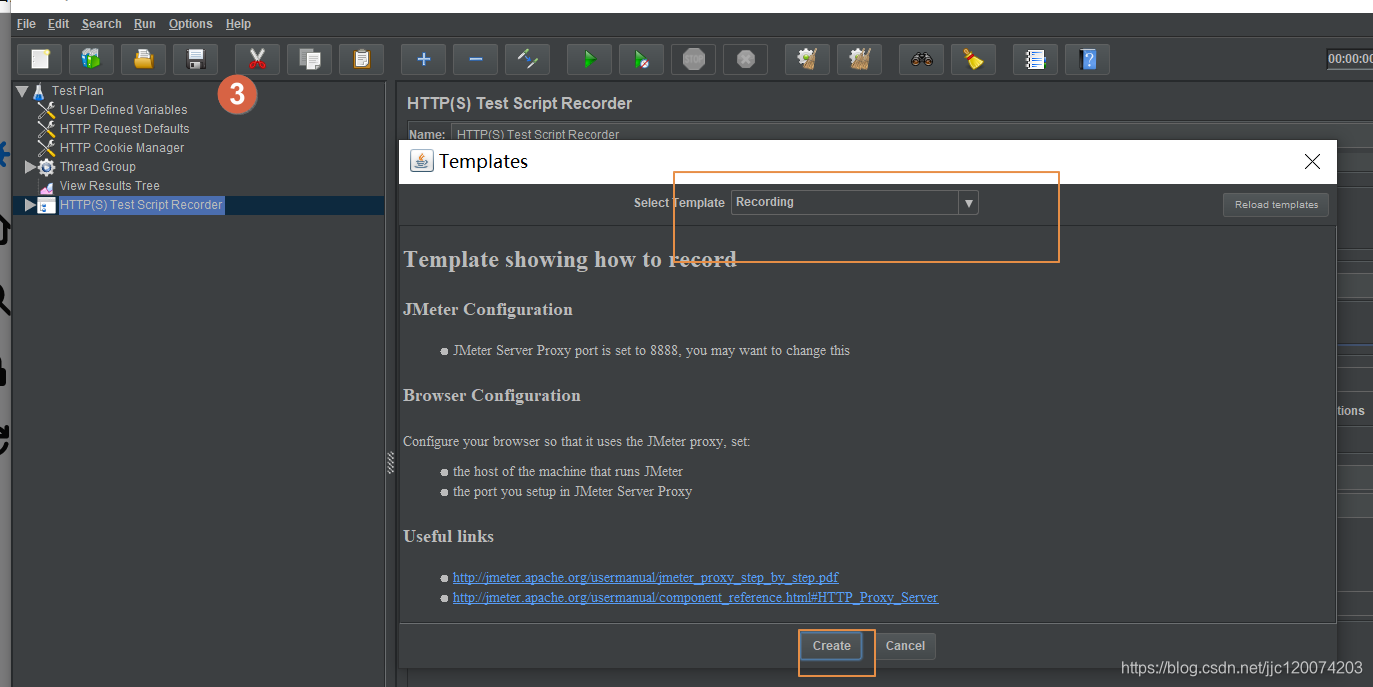Click the Shutdown test icon
Screen dimensions: 1373x687
(746, 60)
